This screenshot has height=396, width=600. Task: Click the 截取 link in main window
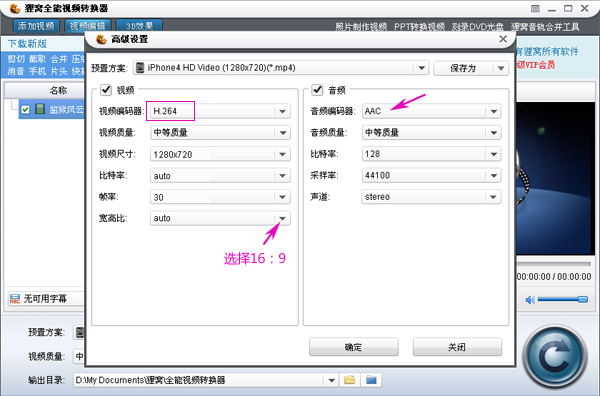pos(38,59)
